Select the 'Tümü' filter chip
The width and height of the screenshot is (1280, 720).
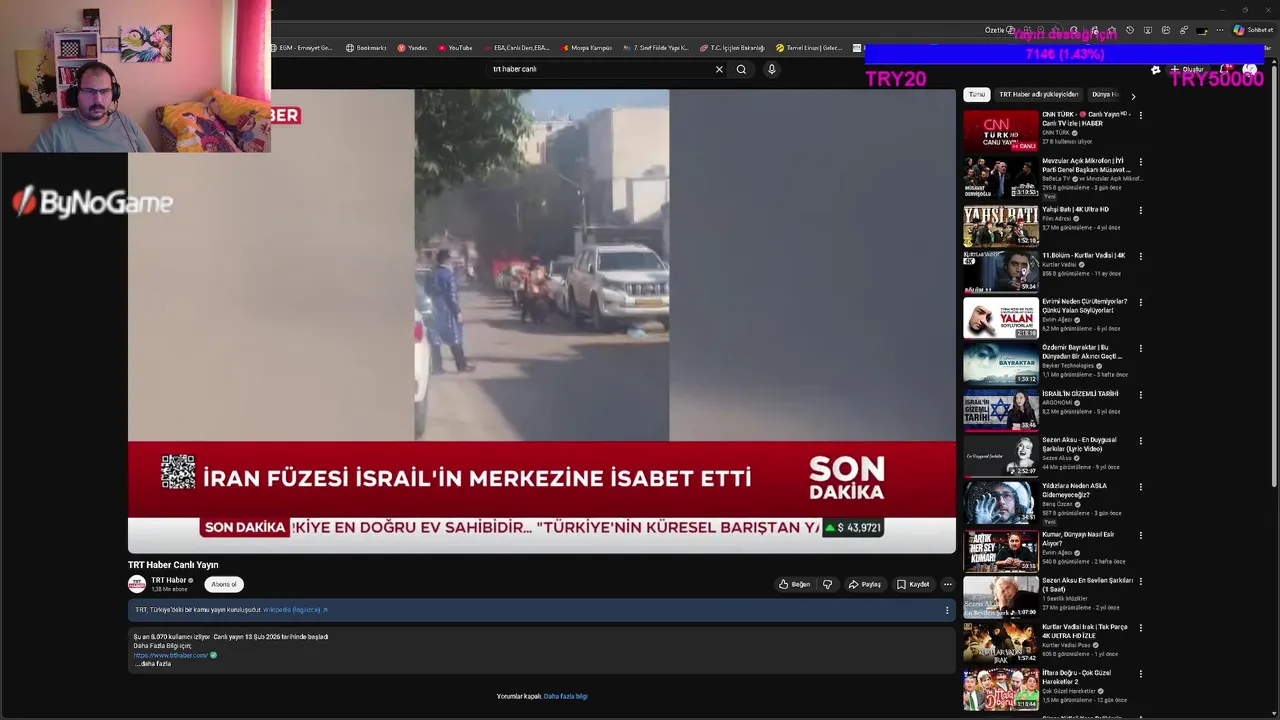[x=977, y=94]
